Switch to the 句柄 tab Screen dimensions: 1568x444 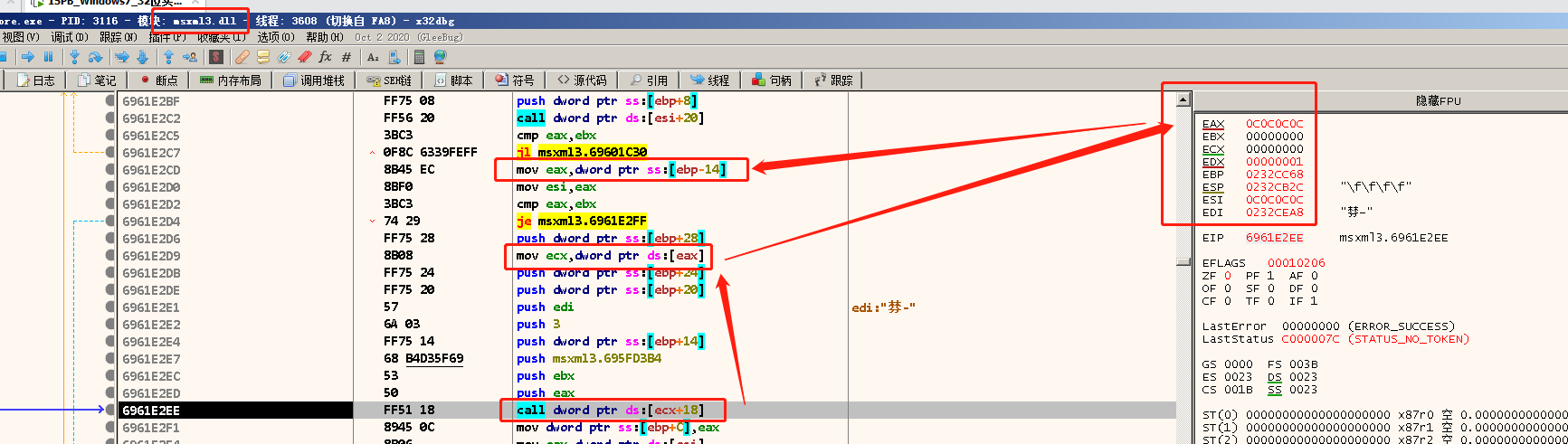point(772,80)
